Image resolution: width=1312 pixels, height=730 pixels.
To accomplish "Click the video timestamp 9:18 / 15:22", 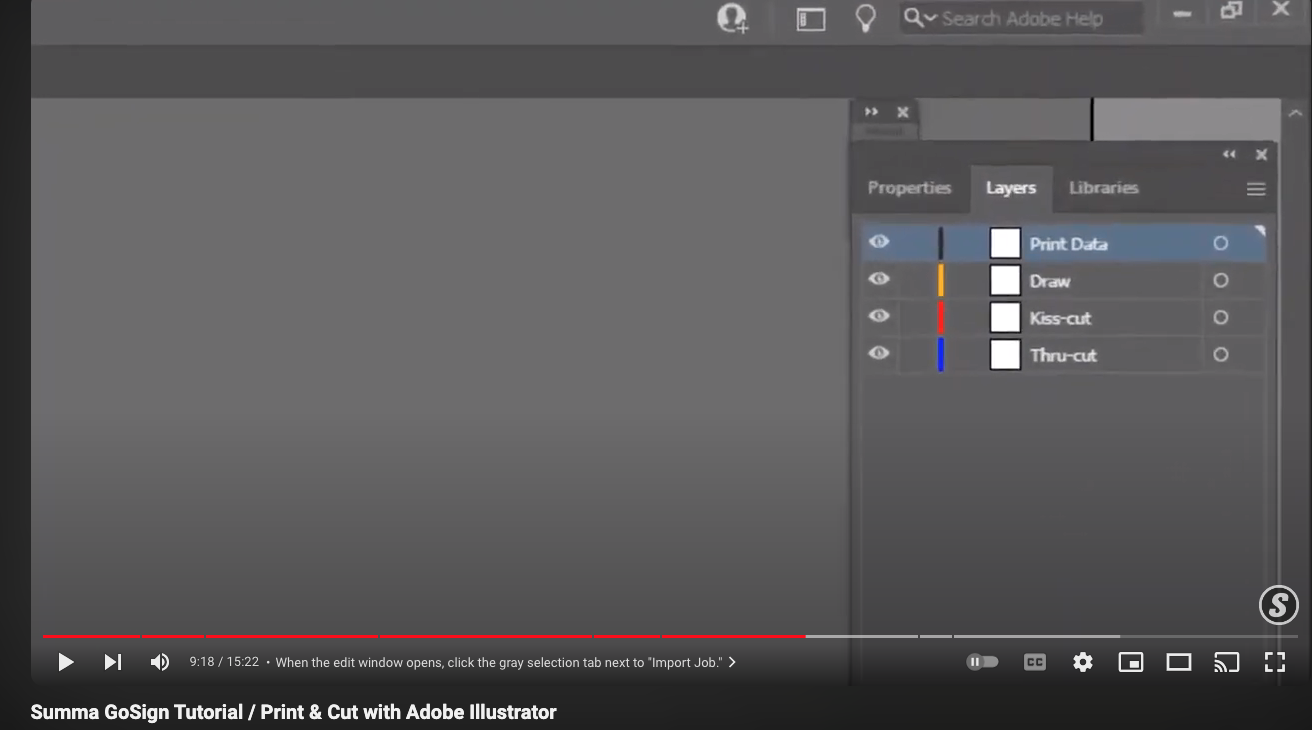I will [224, 662].
